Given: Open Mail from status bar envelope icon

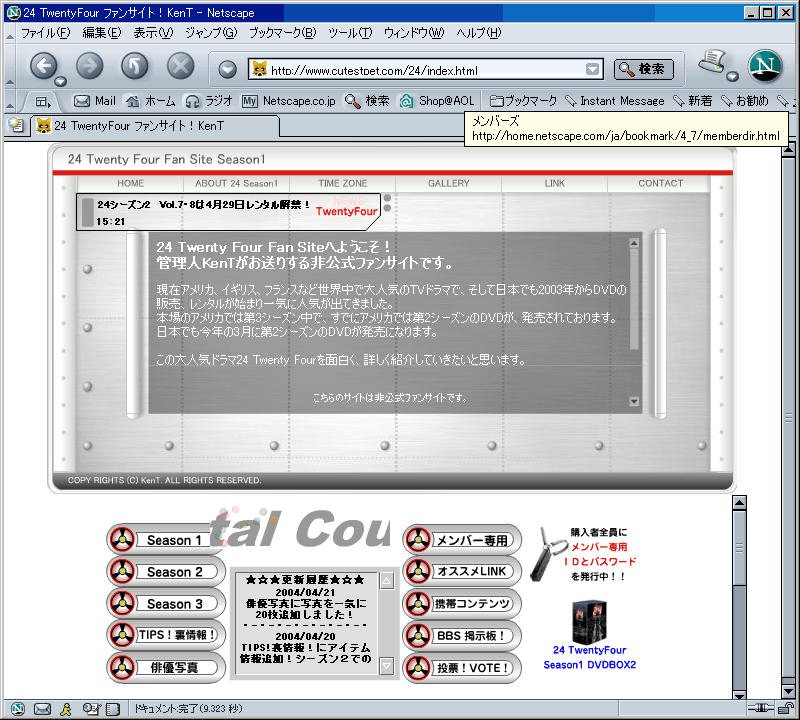Looking at the screenshot, I should tap(42, 708).
